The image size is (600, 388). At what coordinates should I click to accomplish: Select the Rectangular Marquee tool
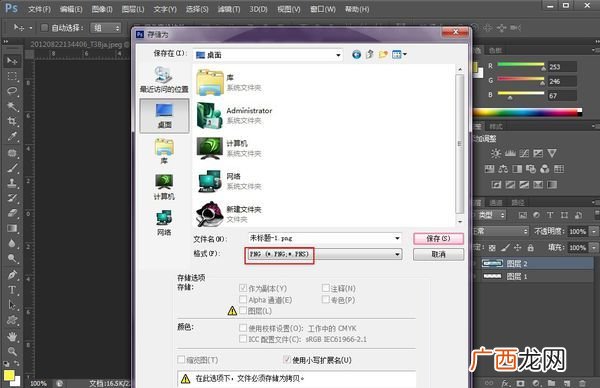click(x=12, y=76)
